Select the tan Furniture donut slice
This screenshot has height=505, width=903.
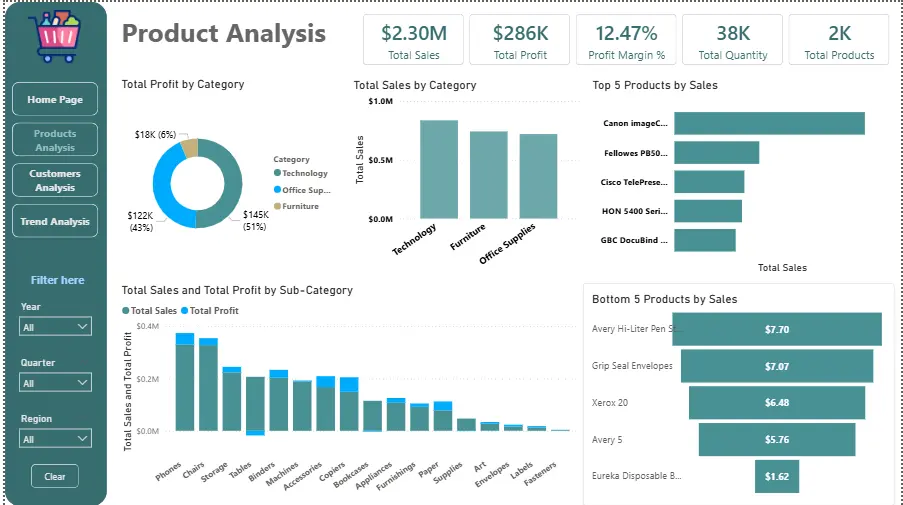pyautogui.click(x=191, y=149)
